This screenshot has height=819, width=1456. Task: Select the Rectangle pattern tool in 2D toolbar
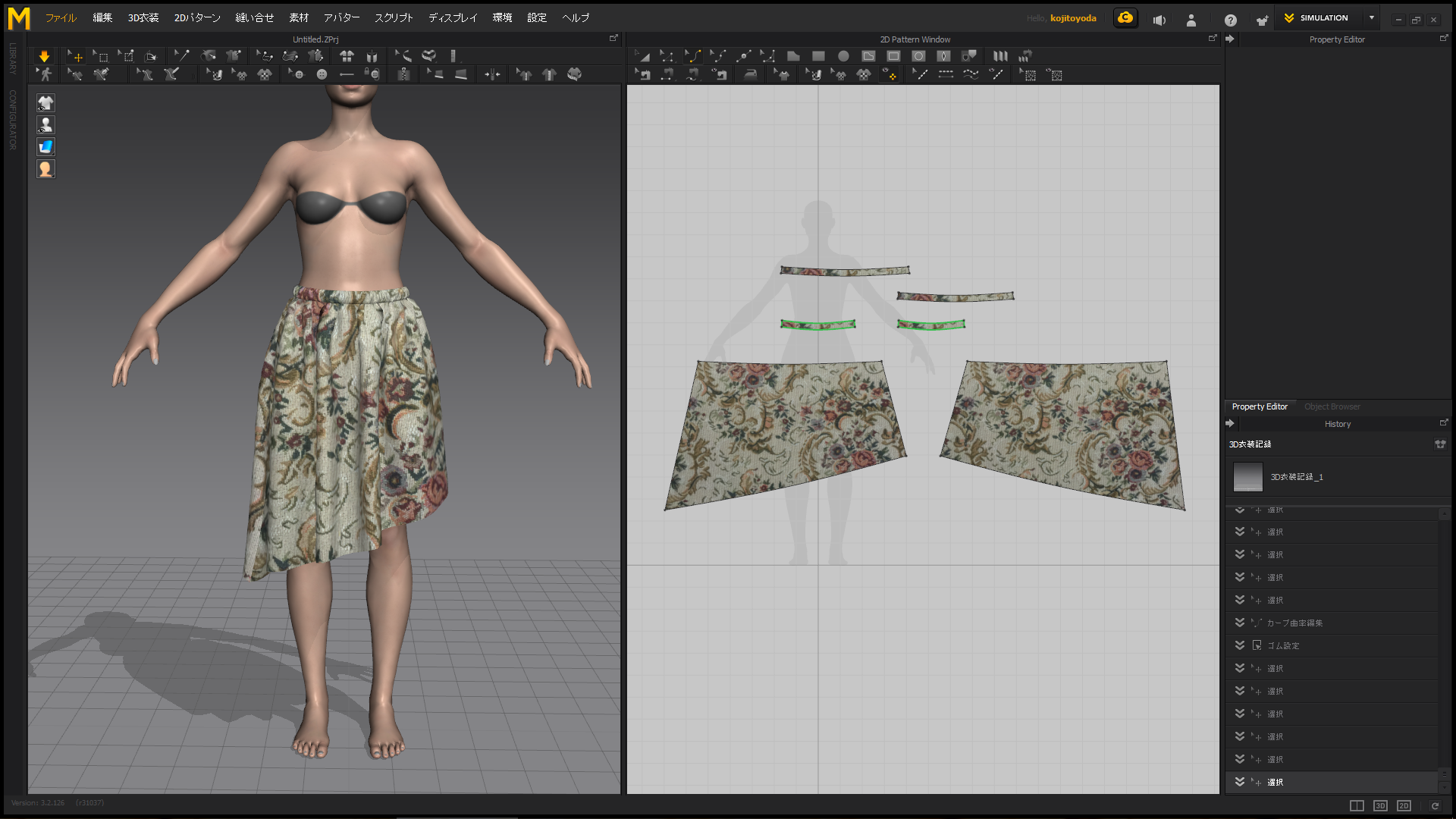(818, 56)
